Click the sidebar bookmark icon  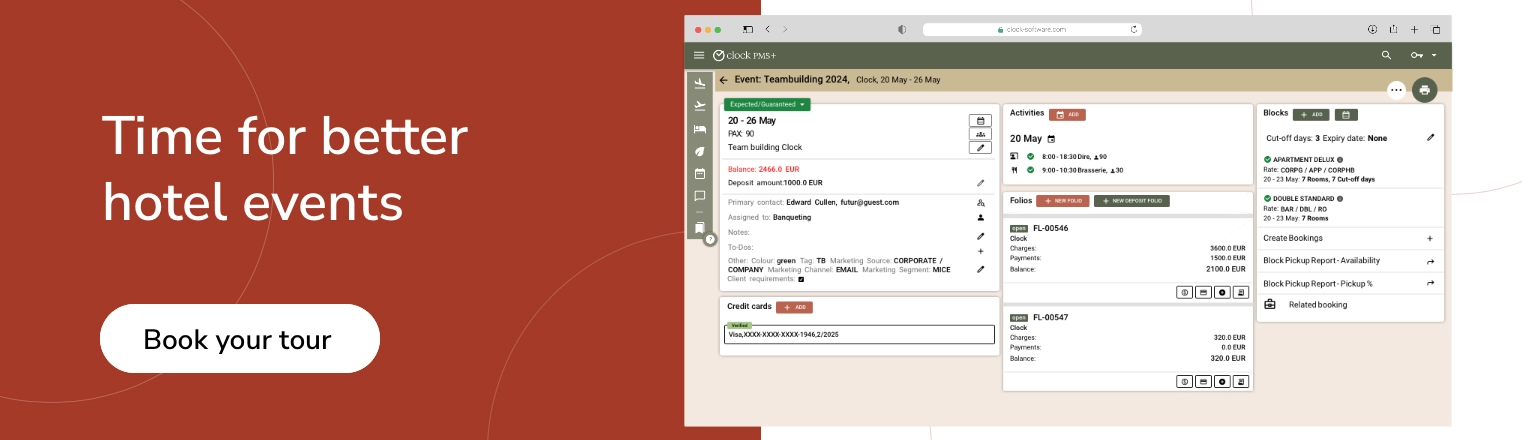point(700,228)
